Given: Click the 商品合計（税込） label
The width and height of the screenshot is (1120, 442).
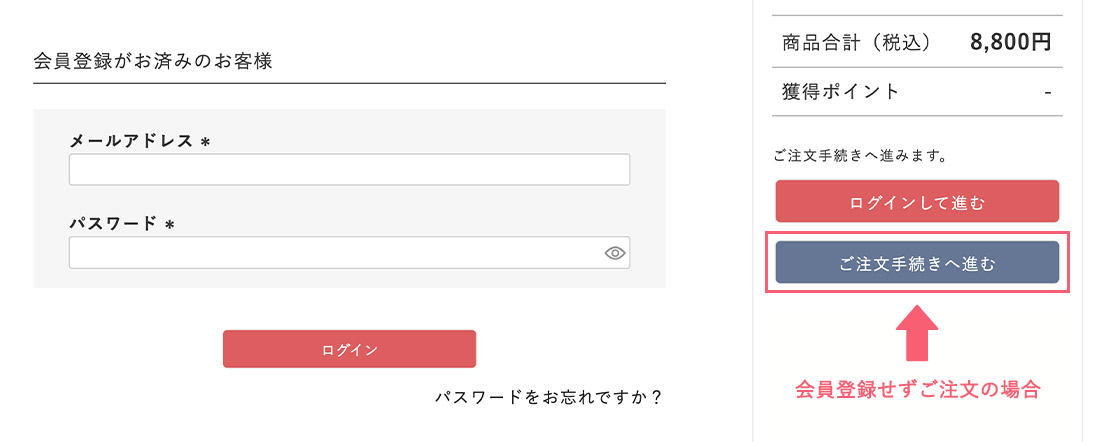Looking at the screenshot, I should click(857, 42).
